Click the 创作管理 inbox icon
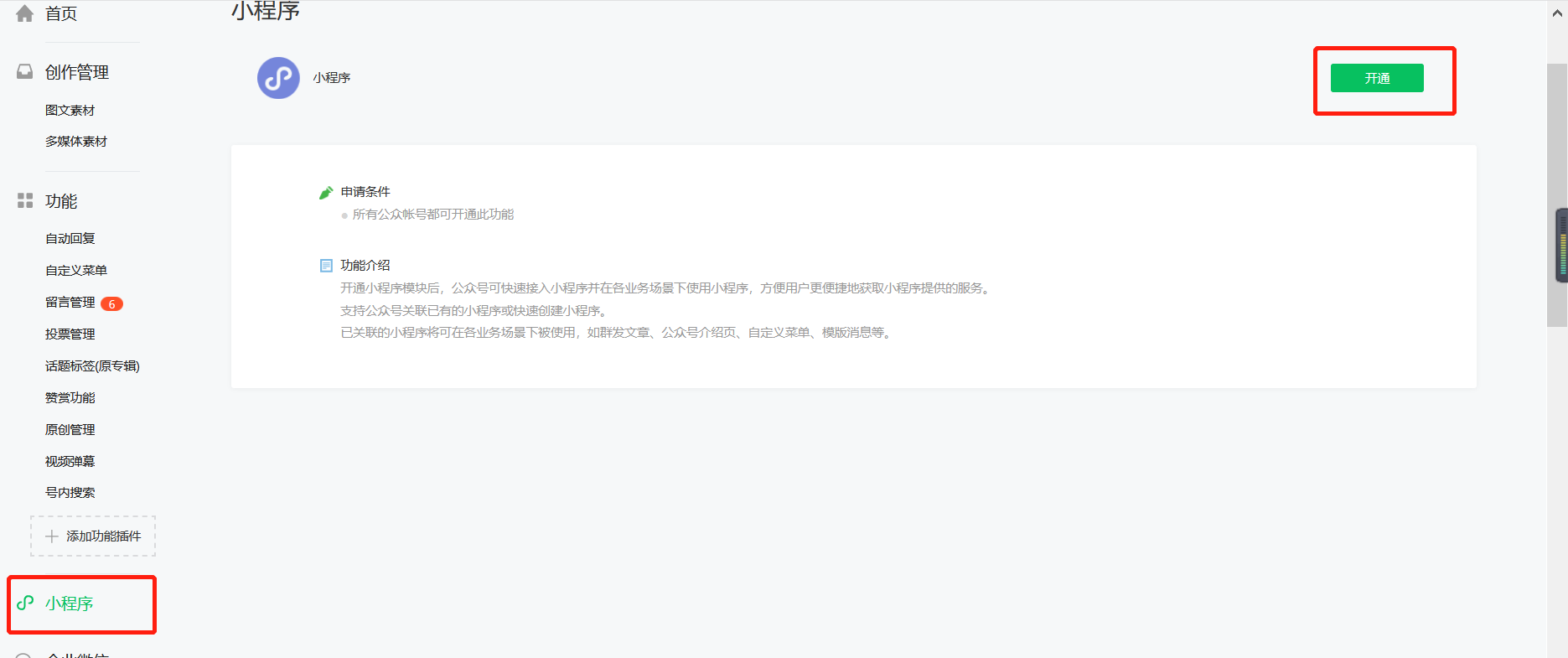This screenshot has height=658, width=1568. 25,72
